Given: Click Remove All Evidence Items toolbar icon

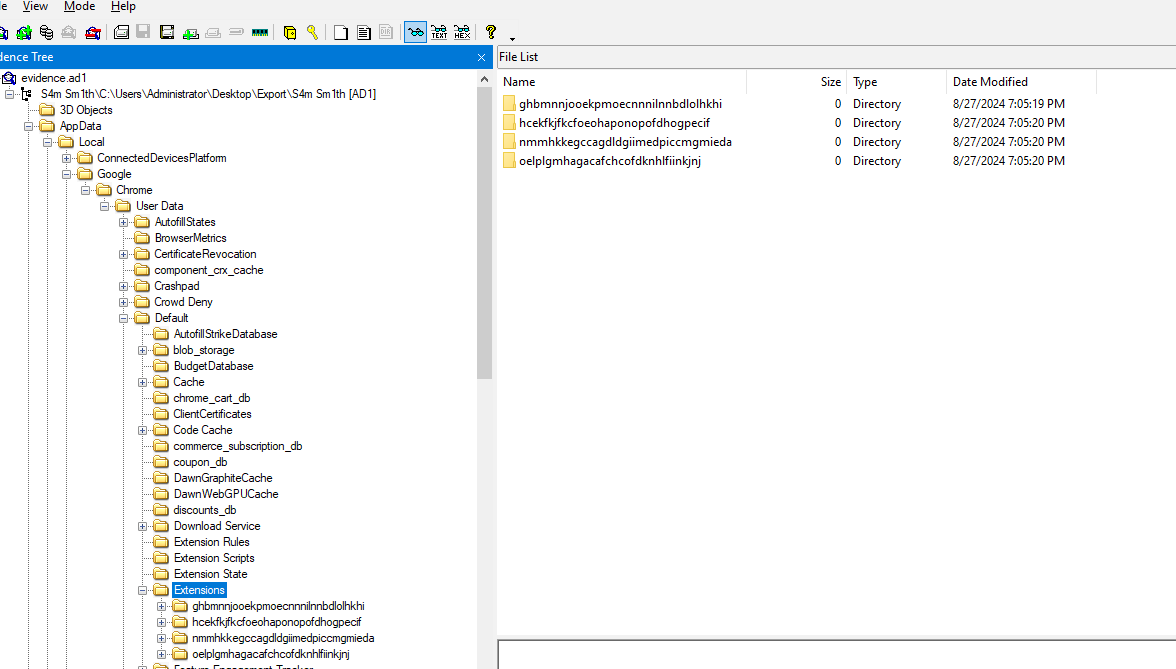Looking at the screenshot, I should pos(93,32).
